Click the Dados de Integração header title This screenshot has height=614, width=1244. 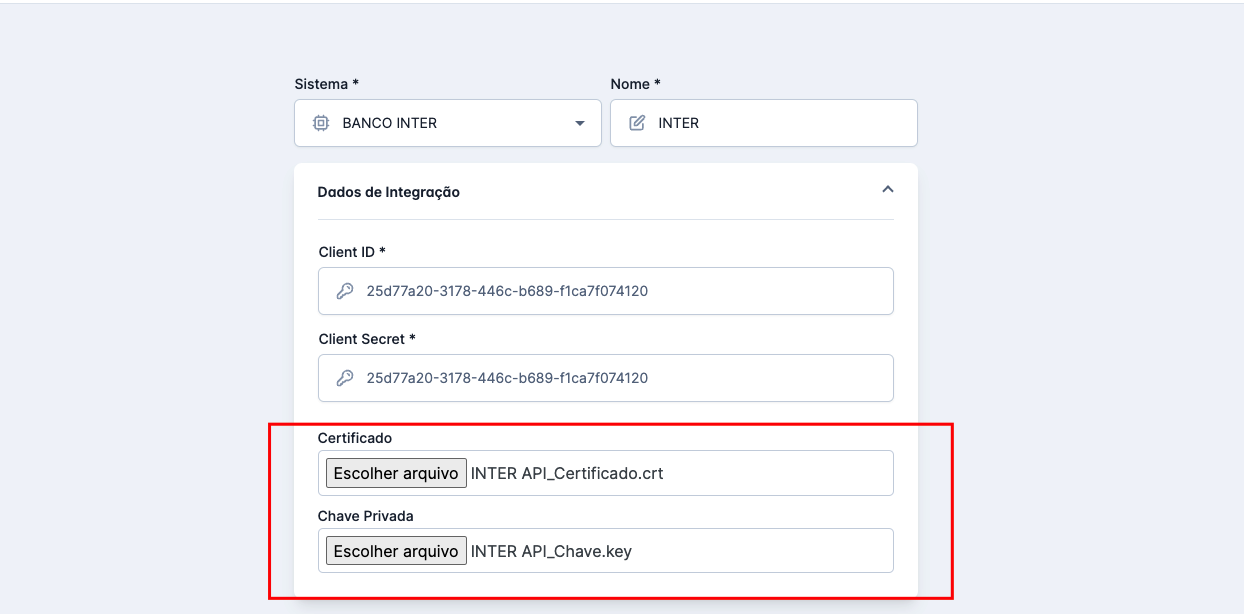click(x=388, y=192)
